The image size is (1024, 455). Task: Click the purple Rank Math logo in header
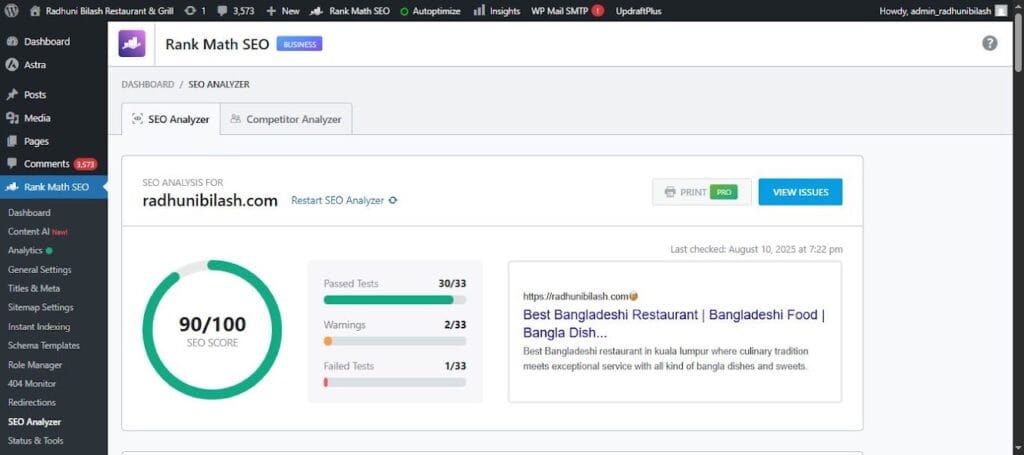[x=132, y=44]
